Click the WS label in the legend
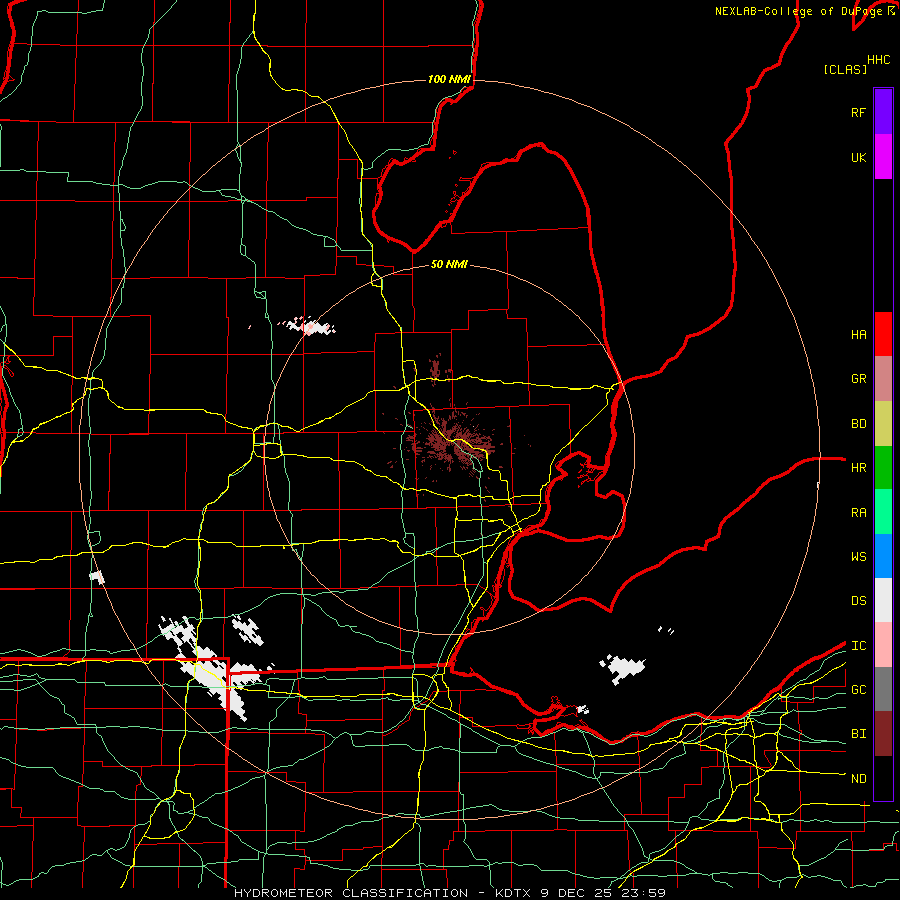 [858, 557]
